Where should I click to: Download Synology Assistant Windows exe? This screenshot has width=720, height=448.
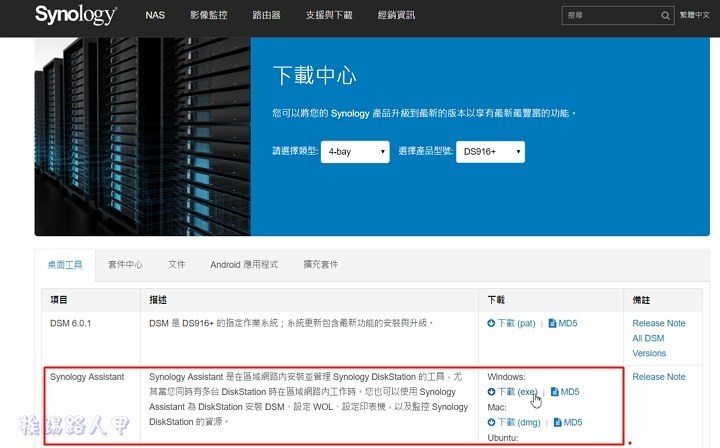pyautogui.click(x=513, y=392)
